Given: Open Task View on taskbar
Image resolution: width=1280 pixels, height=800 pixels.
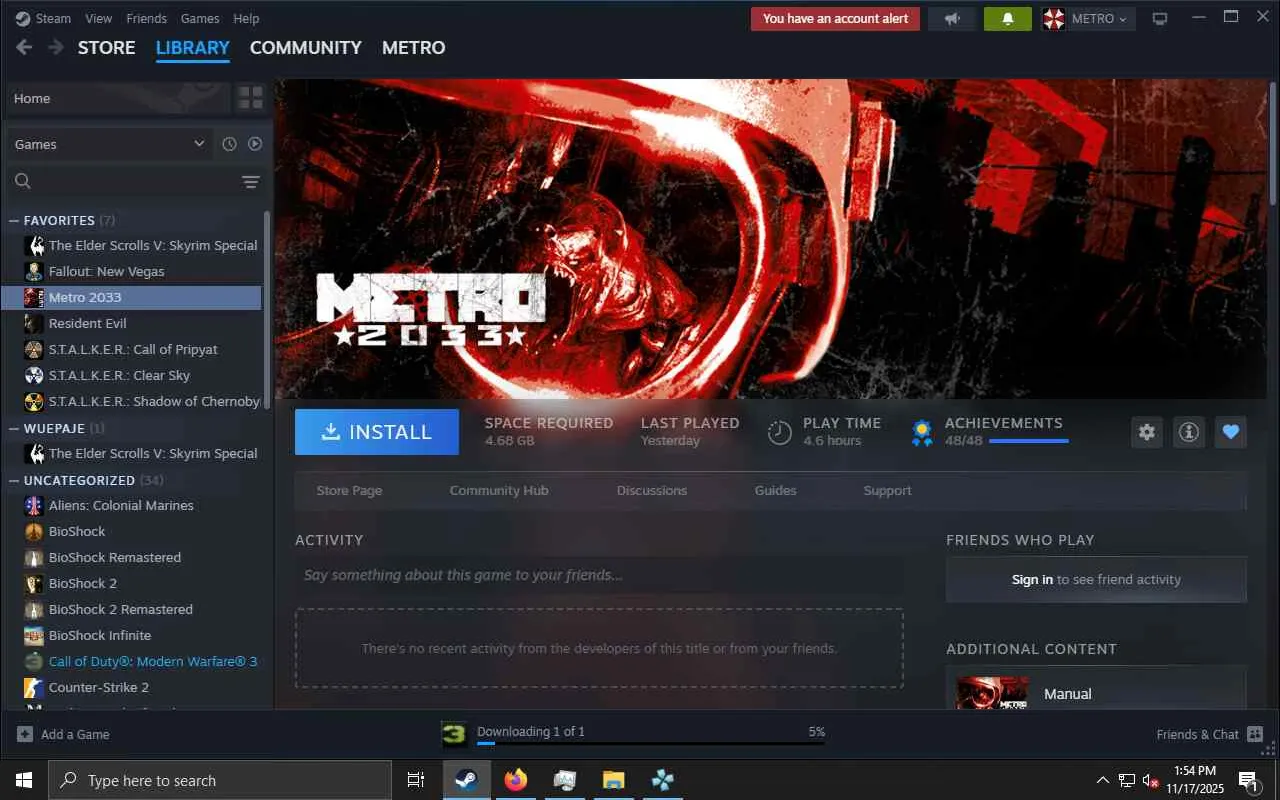Looking at the screenshot, I should pos(416,780).
